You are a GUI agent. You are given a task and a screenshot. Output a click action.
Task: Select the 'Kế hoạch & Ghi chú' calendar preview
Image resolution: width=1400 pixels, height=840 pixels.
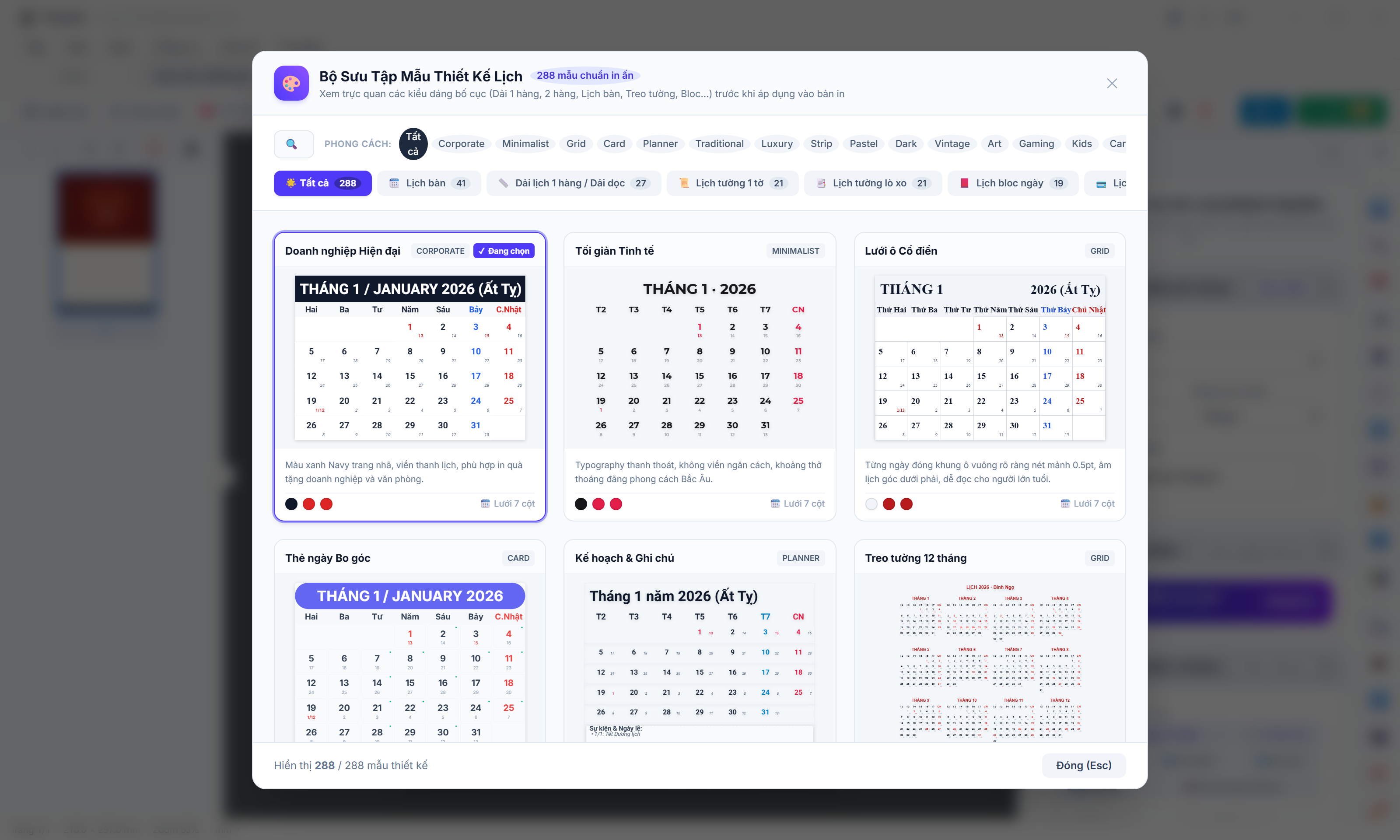click(700, 662)
